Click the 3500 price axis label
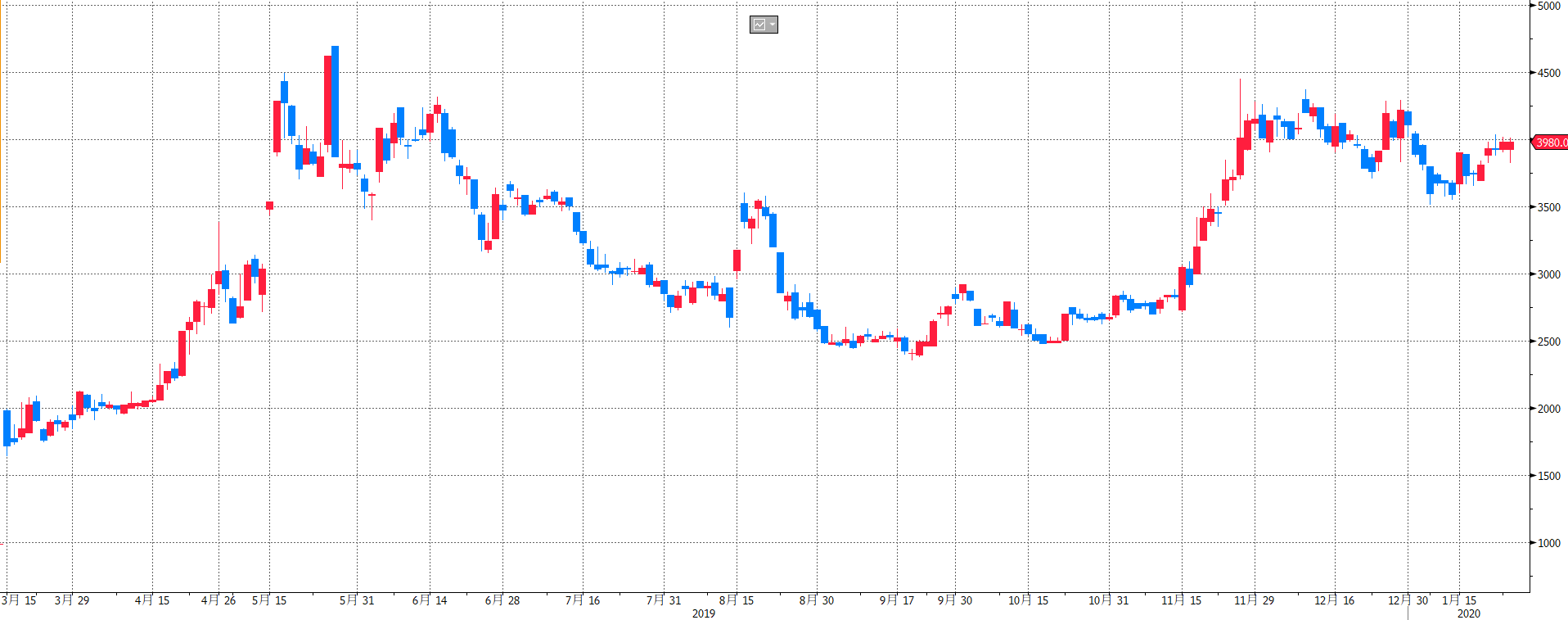Viewport: 1568px width, 620px height. pyautogui.click(x=1548, y=207)
